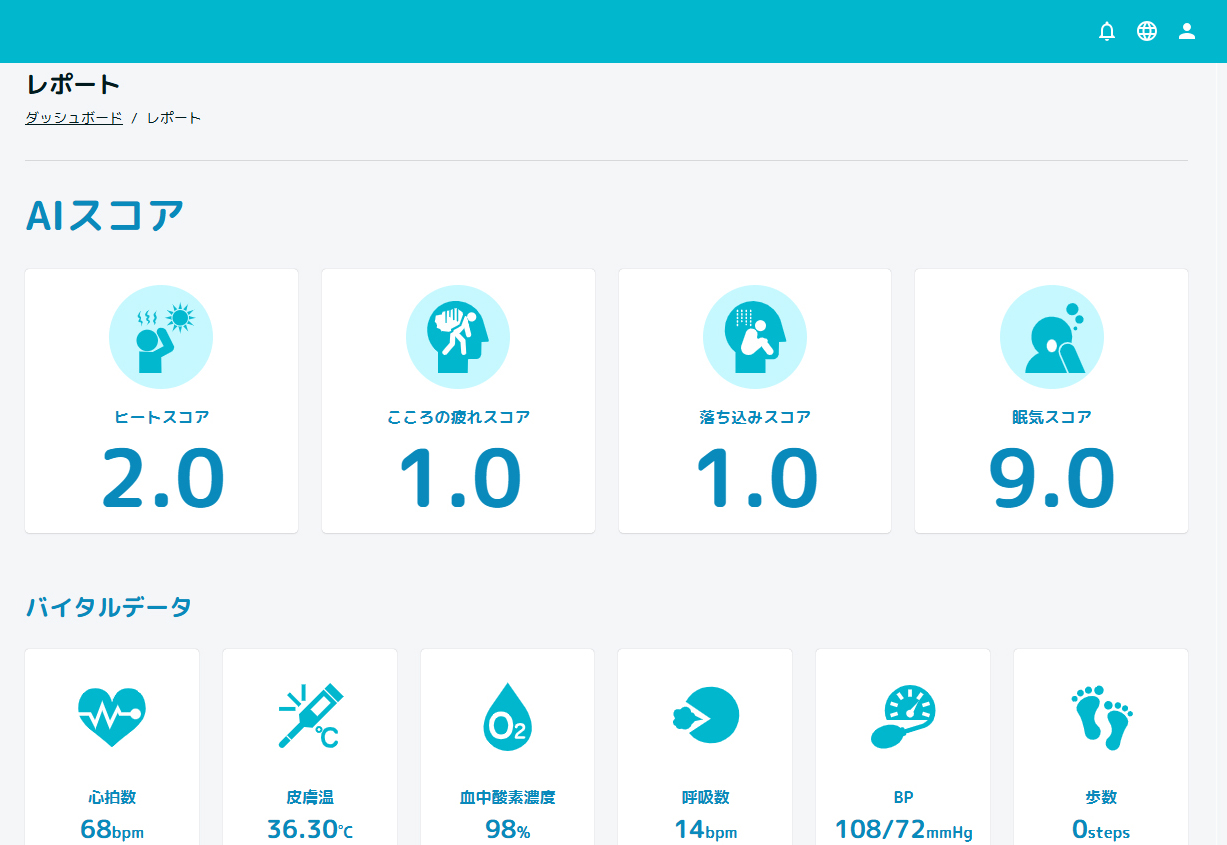Click the 歩数 label
1227x845 pixels.
click(x=1101, y=797)
